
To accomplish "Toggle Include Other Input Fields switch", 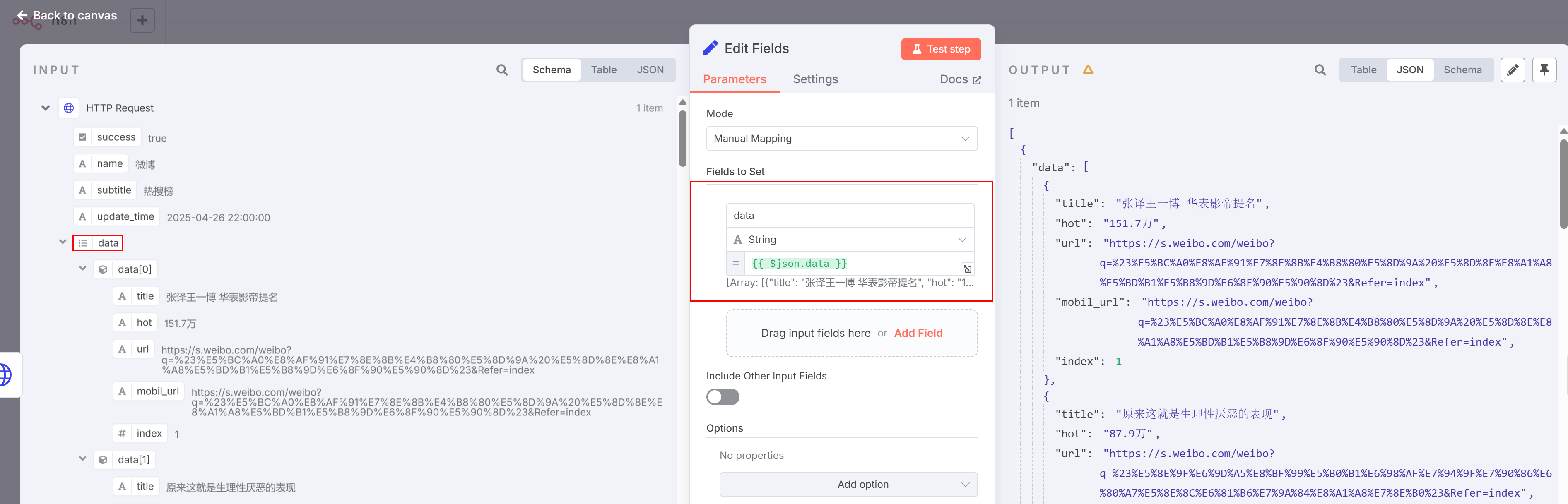I will [723, 397].
